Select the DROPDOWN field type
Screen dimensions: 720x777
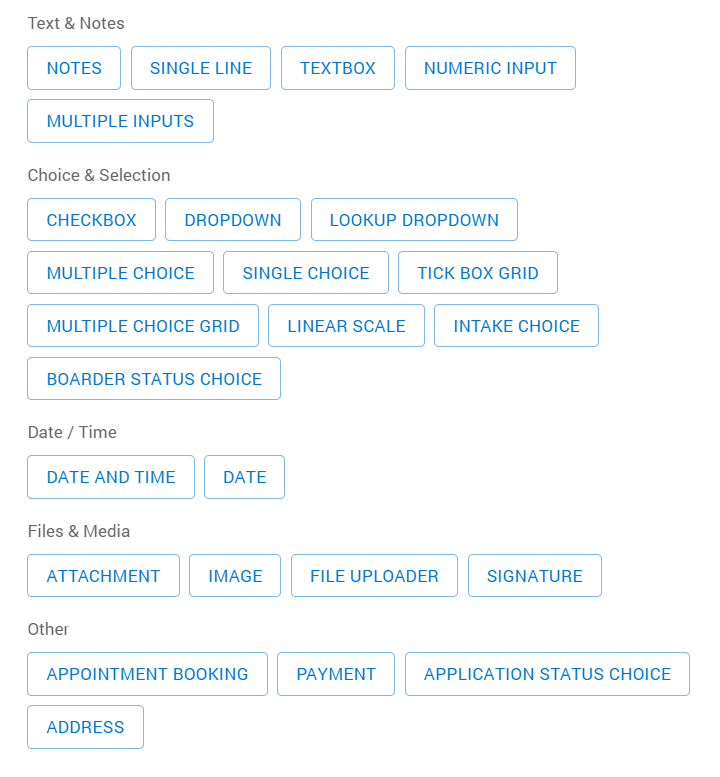point(233,220)
